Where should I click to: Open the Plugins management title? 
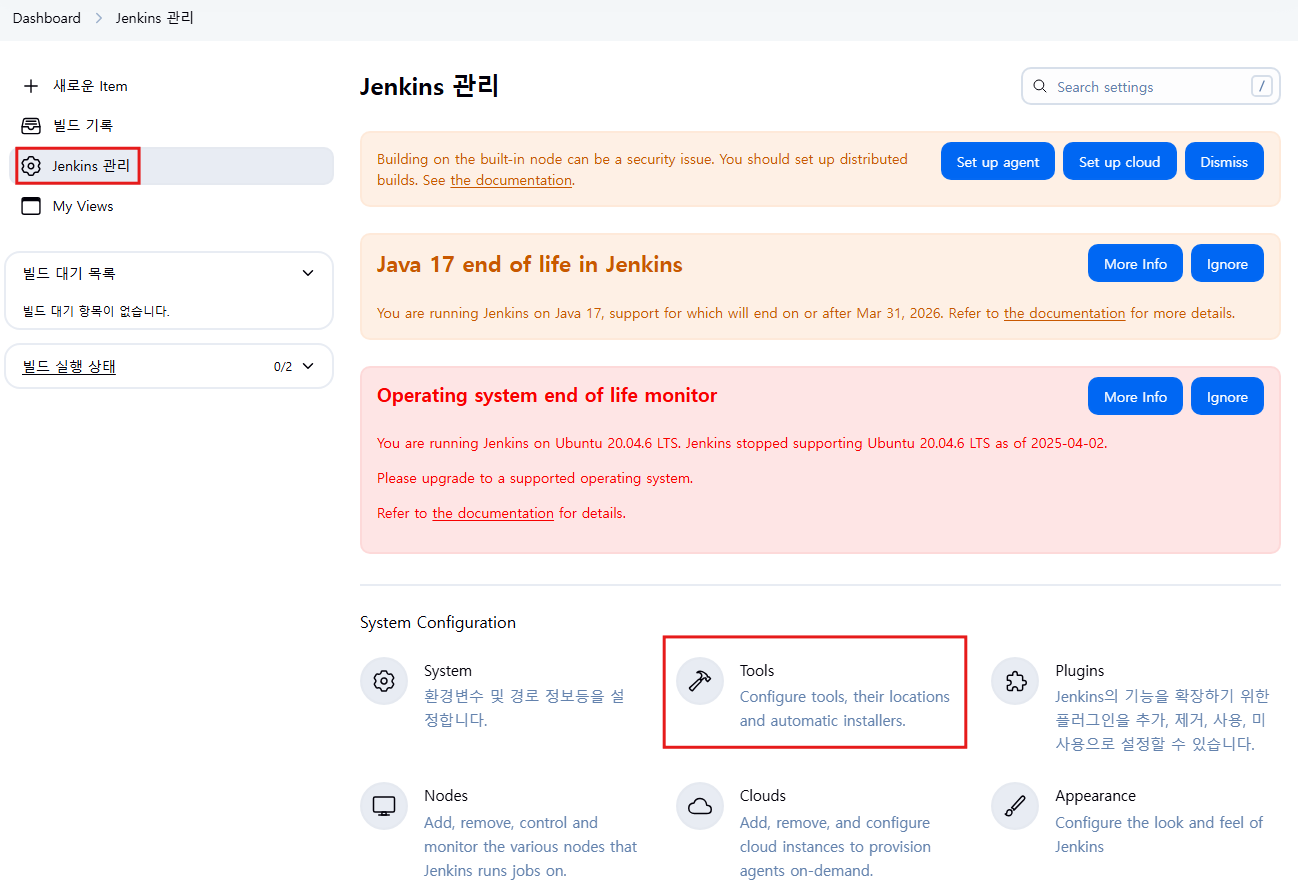pyautogui.click(x=1080, y=670)
